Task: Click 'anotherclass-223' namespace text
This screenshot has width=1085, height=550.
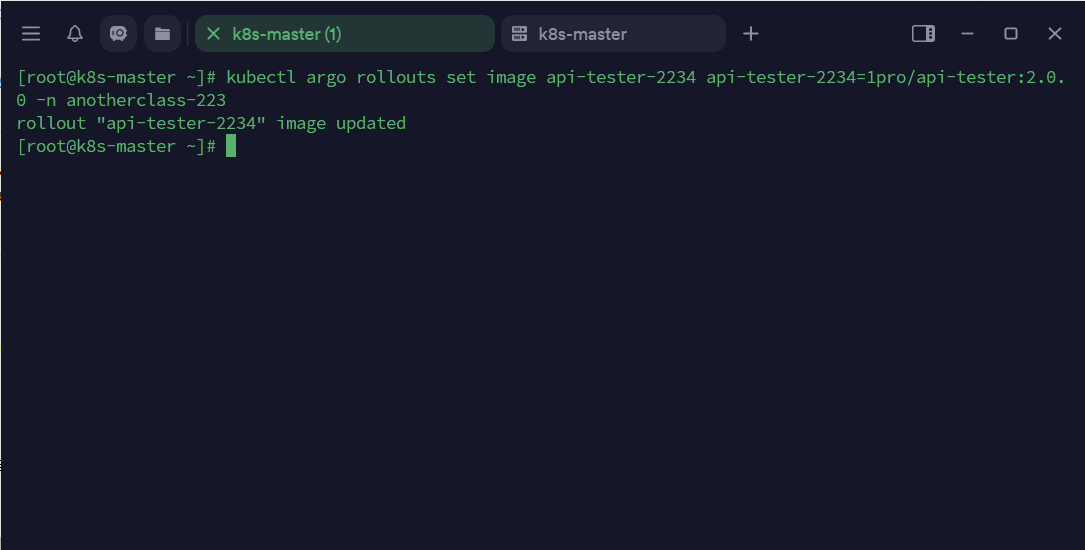Action: click(x=146, y=101)
